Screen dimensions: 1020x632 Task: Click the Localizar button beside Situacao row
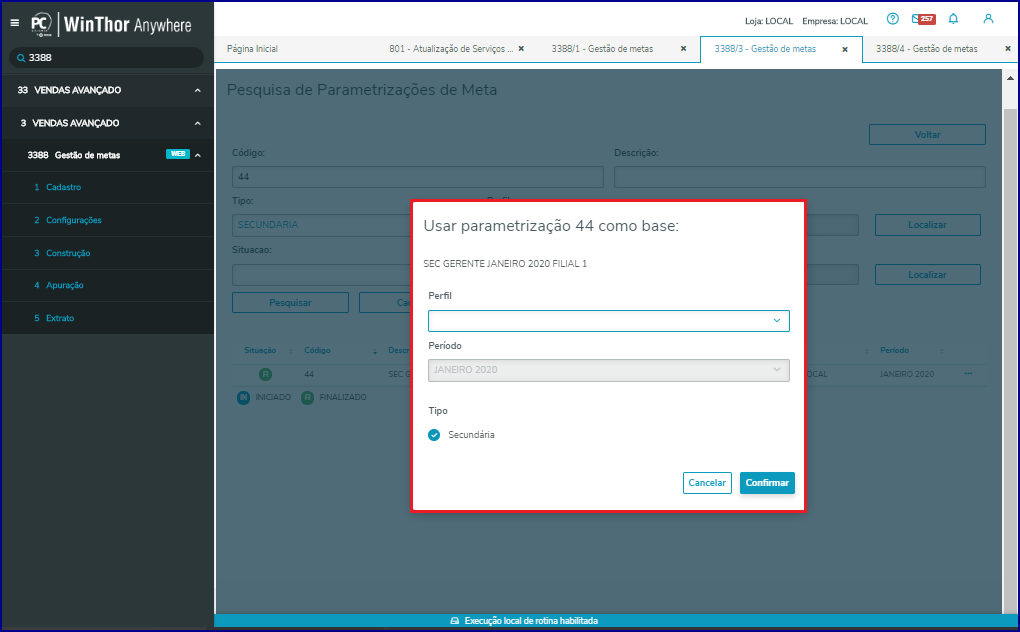[927, 274]
